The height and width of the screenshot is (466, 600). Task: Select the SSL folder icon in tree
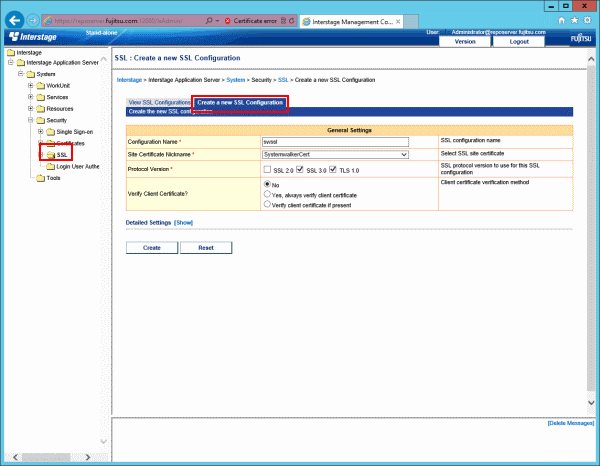click(51, 155)
